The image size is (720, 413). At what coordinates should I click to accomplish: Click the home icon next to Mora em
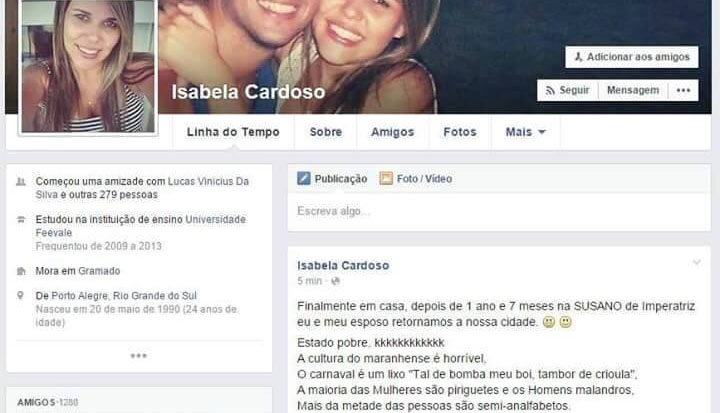pos(21,271)
